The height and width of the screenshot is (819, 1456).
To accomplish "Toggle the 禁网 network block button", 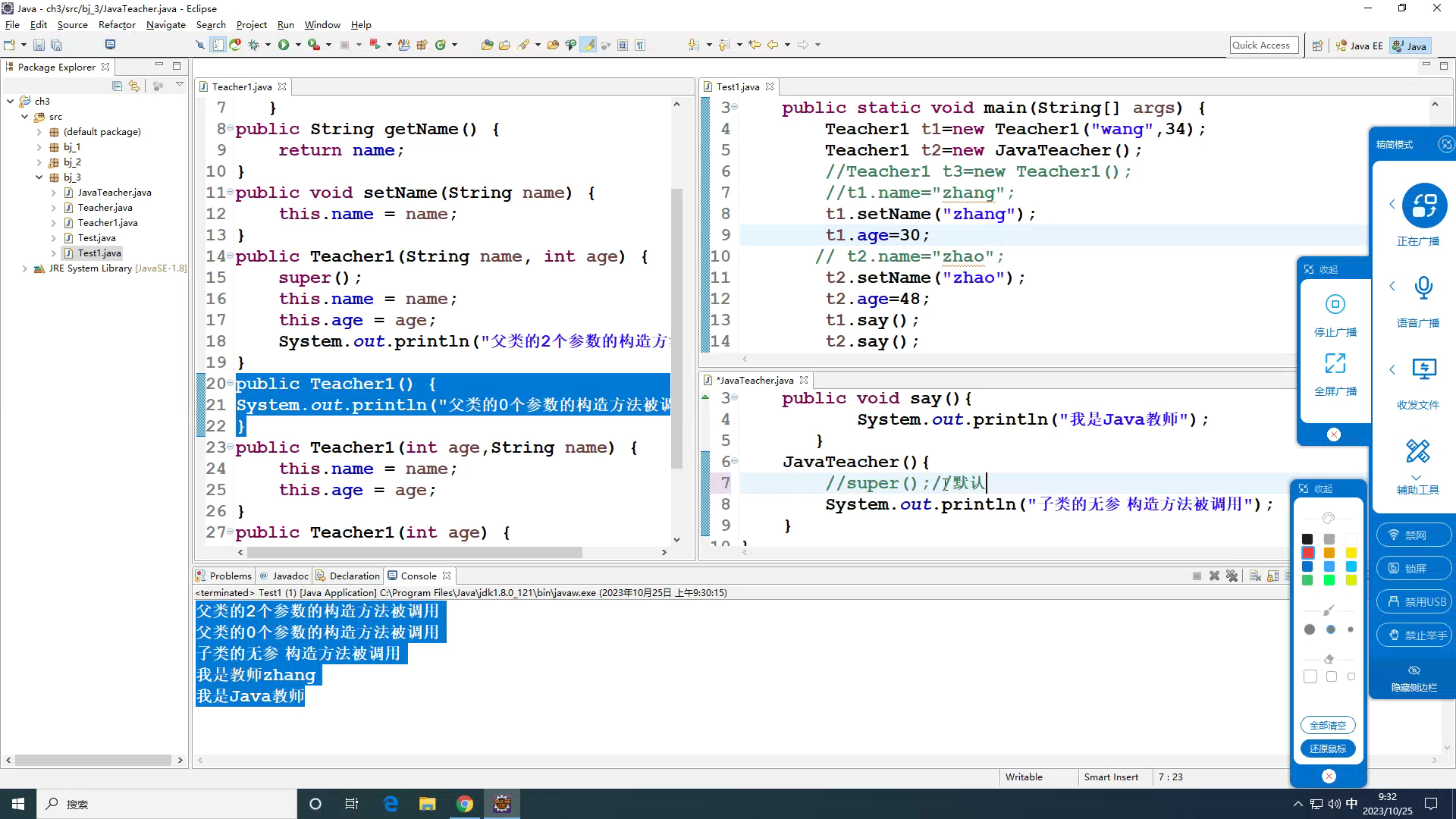I will (1414, 535).
